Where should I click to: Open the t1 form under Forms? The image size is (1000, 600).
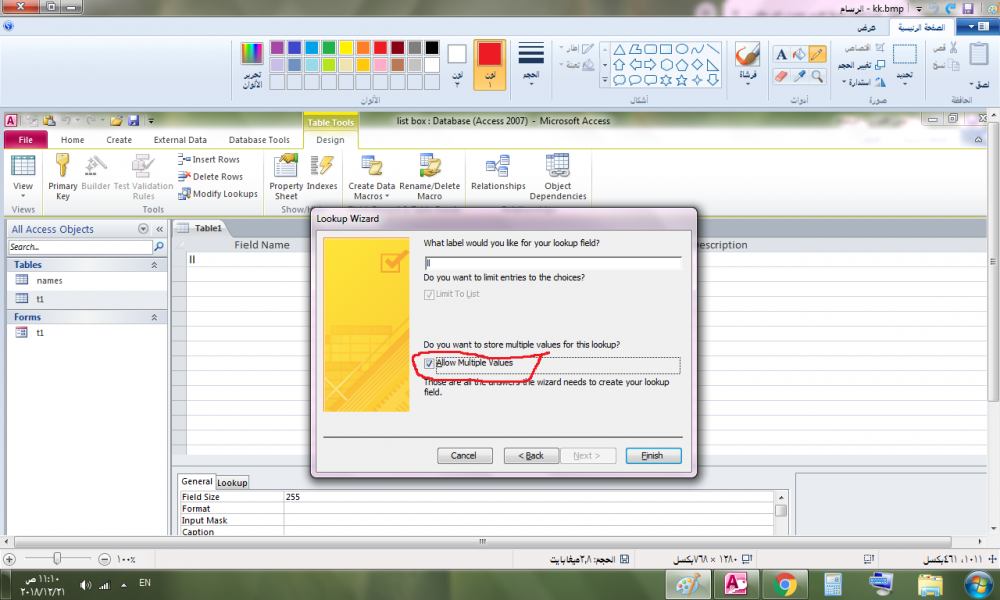[40, 333]
